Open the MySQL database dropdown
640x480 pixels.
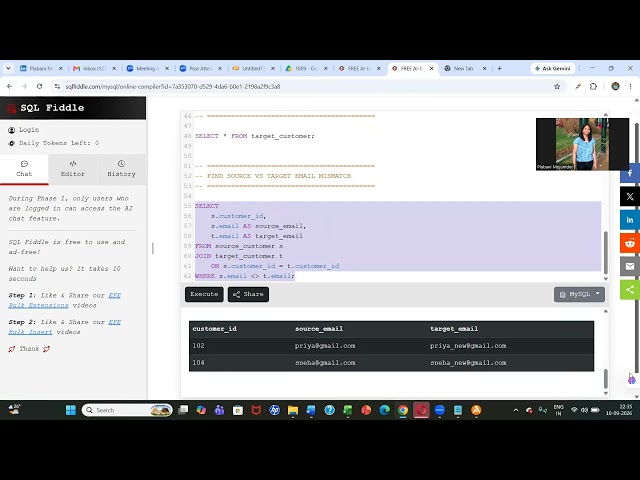click(x=579, y=294)
